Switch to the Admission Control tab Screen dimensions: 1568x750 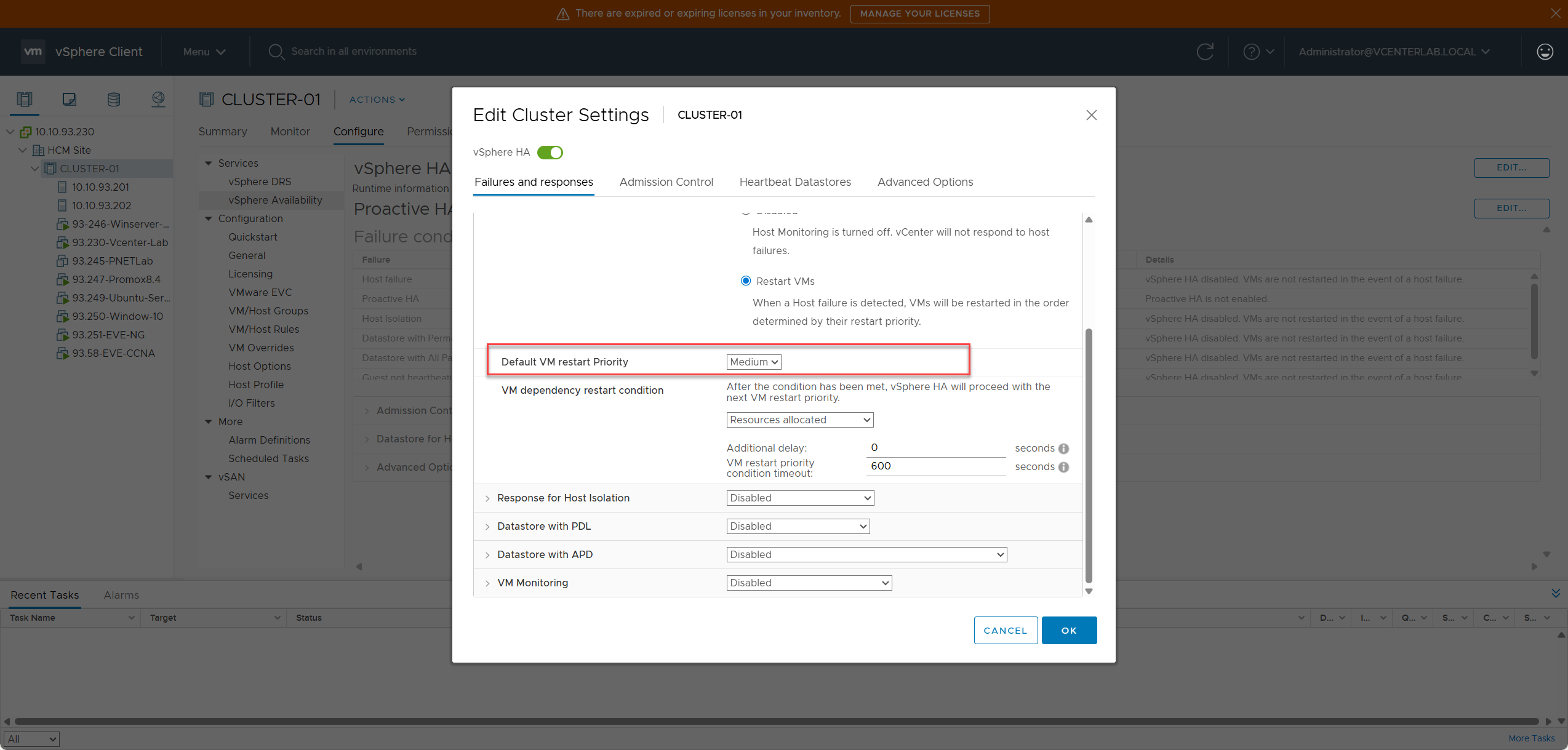(x=666, y=182)
